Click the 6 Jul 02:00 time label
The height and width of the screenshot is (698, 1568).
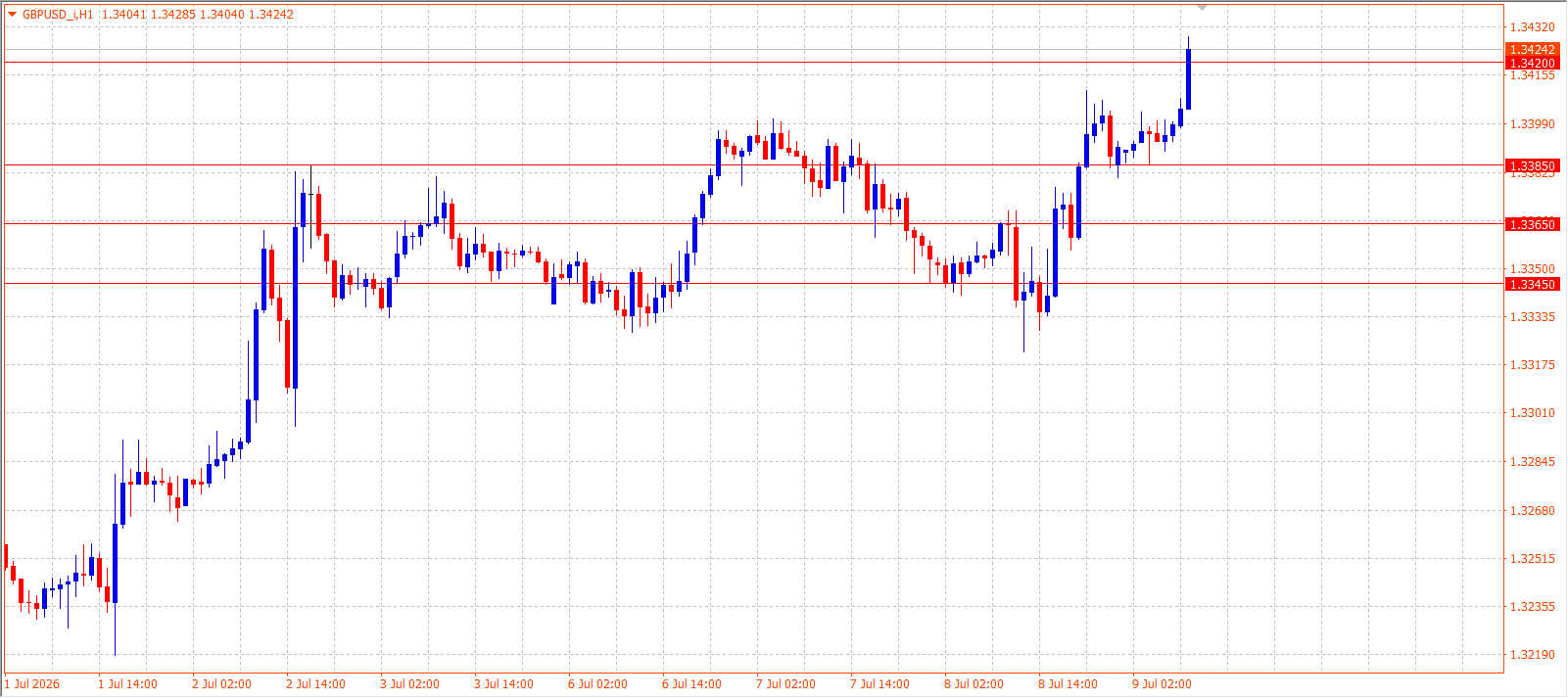(x=597, y=684)
